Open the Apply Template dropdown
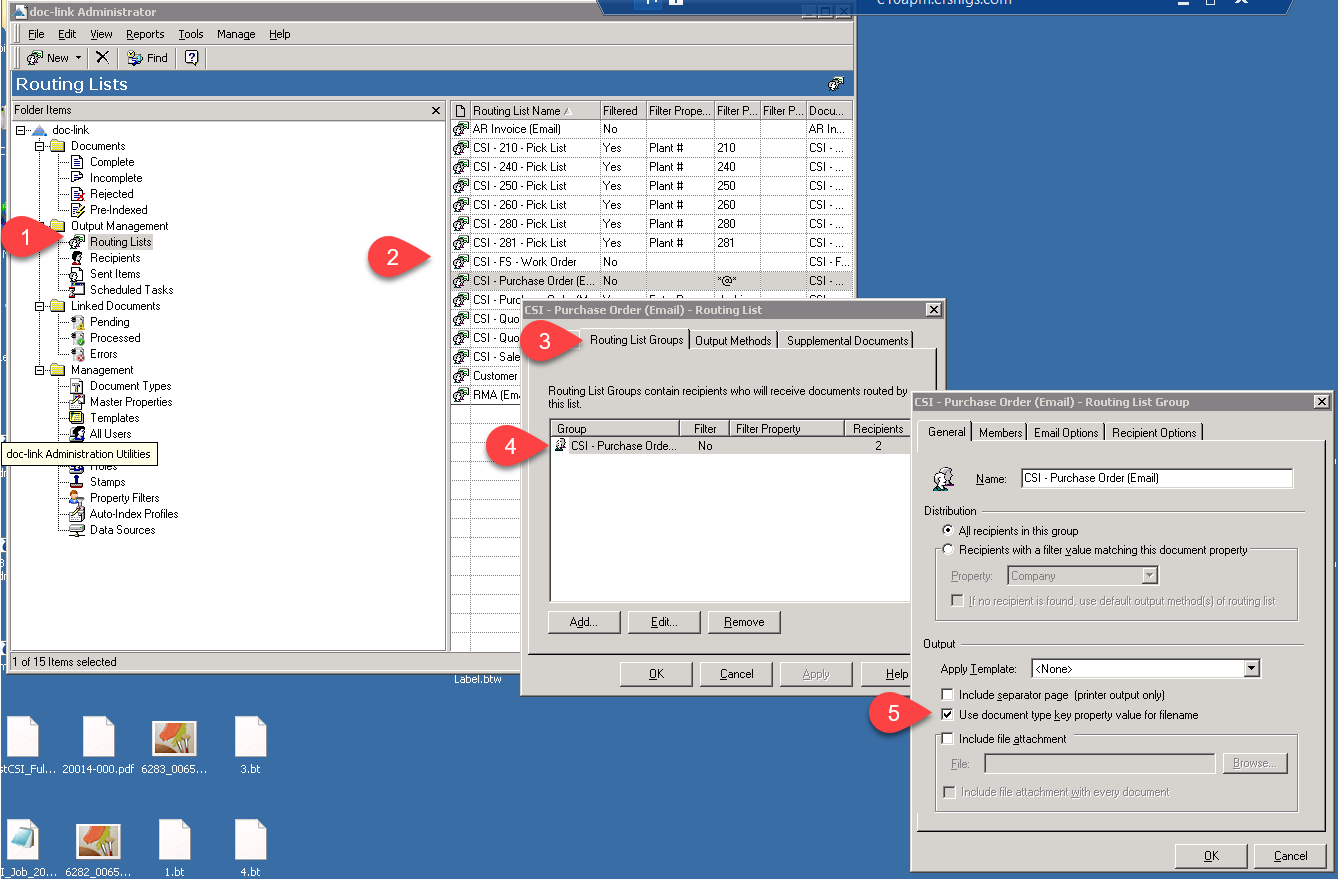Viewport: 1338px width, 879px height. 1251,669
